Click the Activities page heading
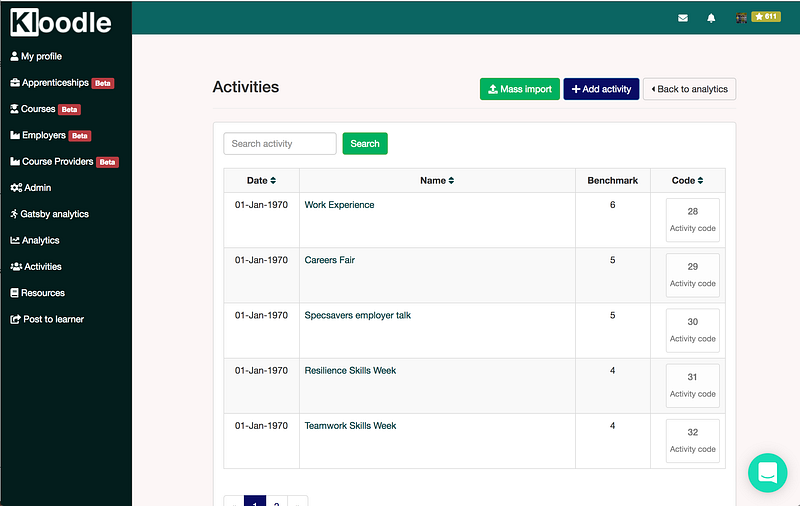 (x=246, y=87)
